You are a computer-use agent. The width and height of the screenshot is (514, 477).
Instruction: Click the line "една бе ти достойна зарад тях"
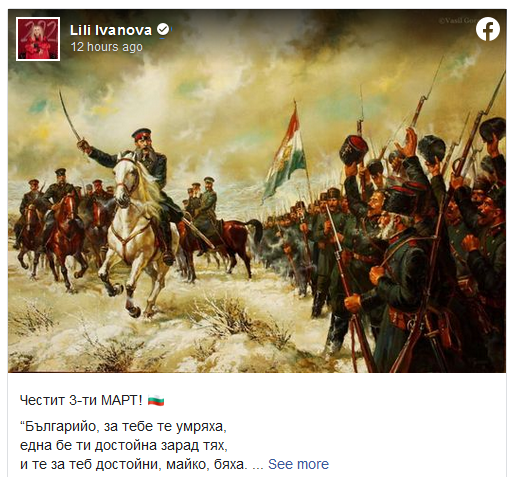124,445
